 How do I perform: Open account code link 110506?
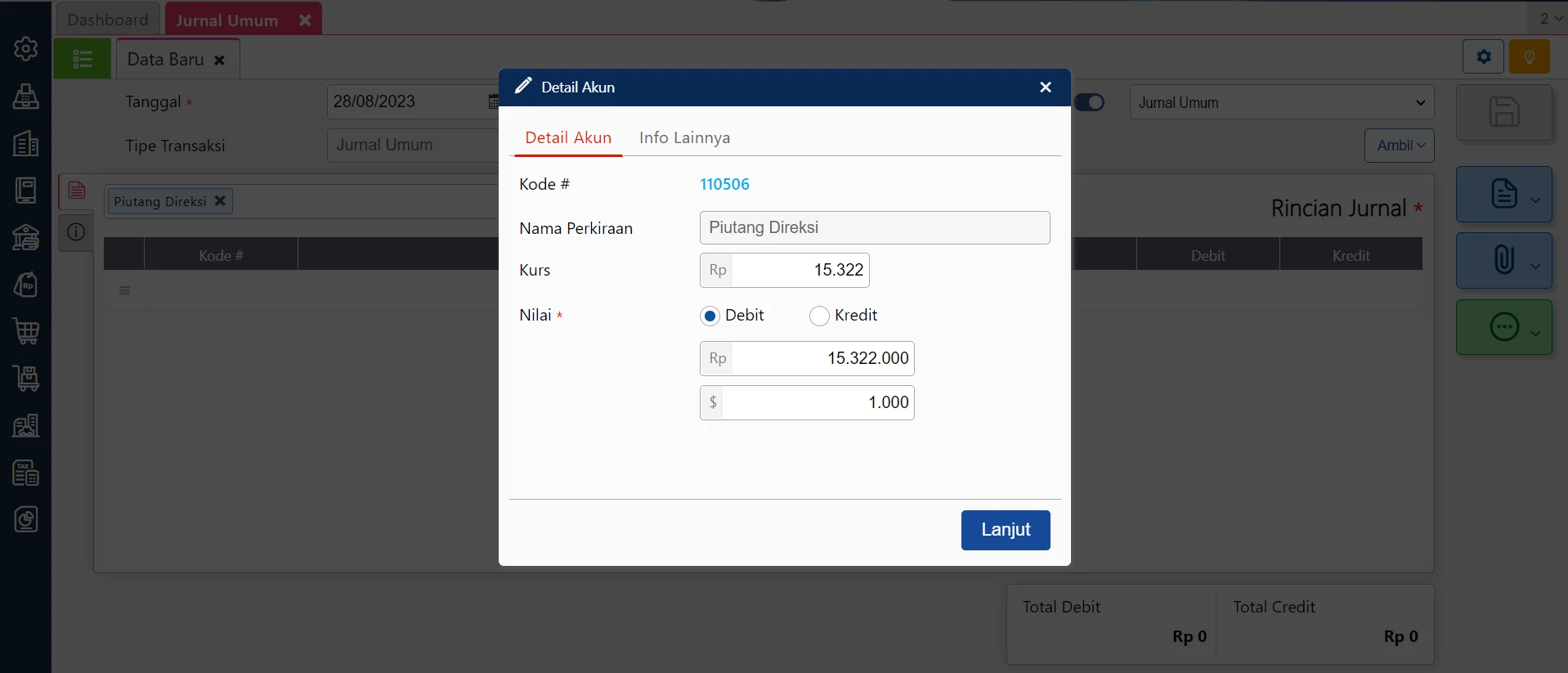[724, 185]
